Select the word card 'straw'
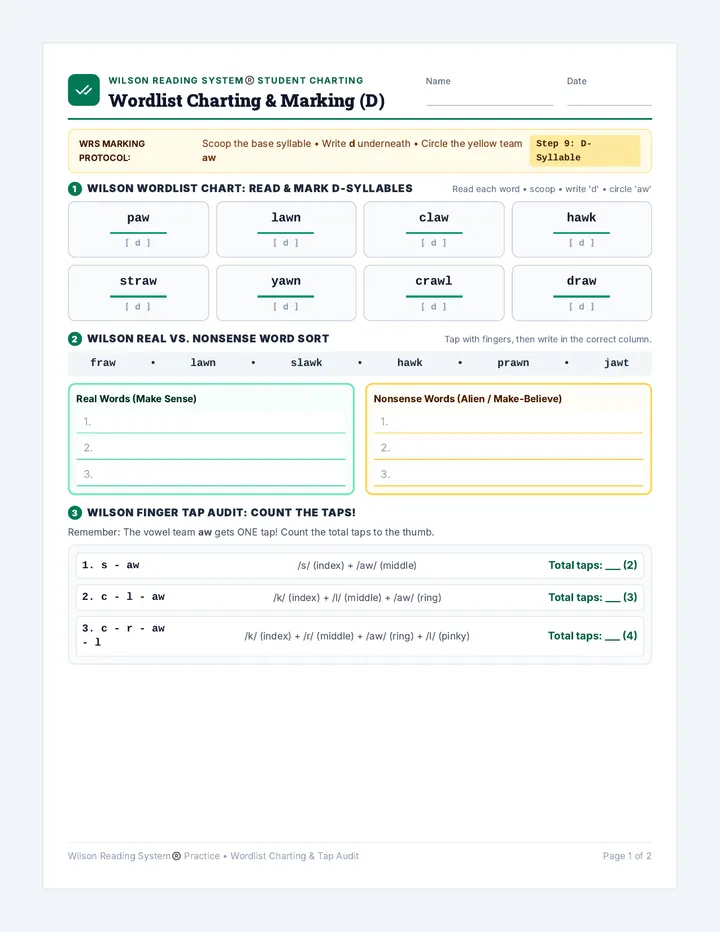This screenshot has width=720, height=932. 139,293
